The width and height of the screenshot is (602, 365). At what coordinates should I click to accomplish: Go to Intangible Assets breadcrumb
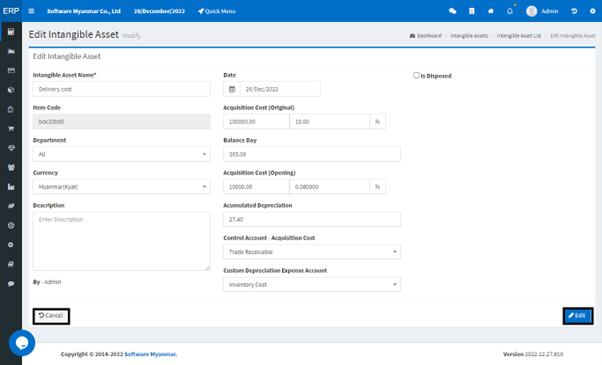coord(469,36)
